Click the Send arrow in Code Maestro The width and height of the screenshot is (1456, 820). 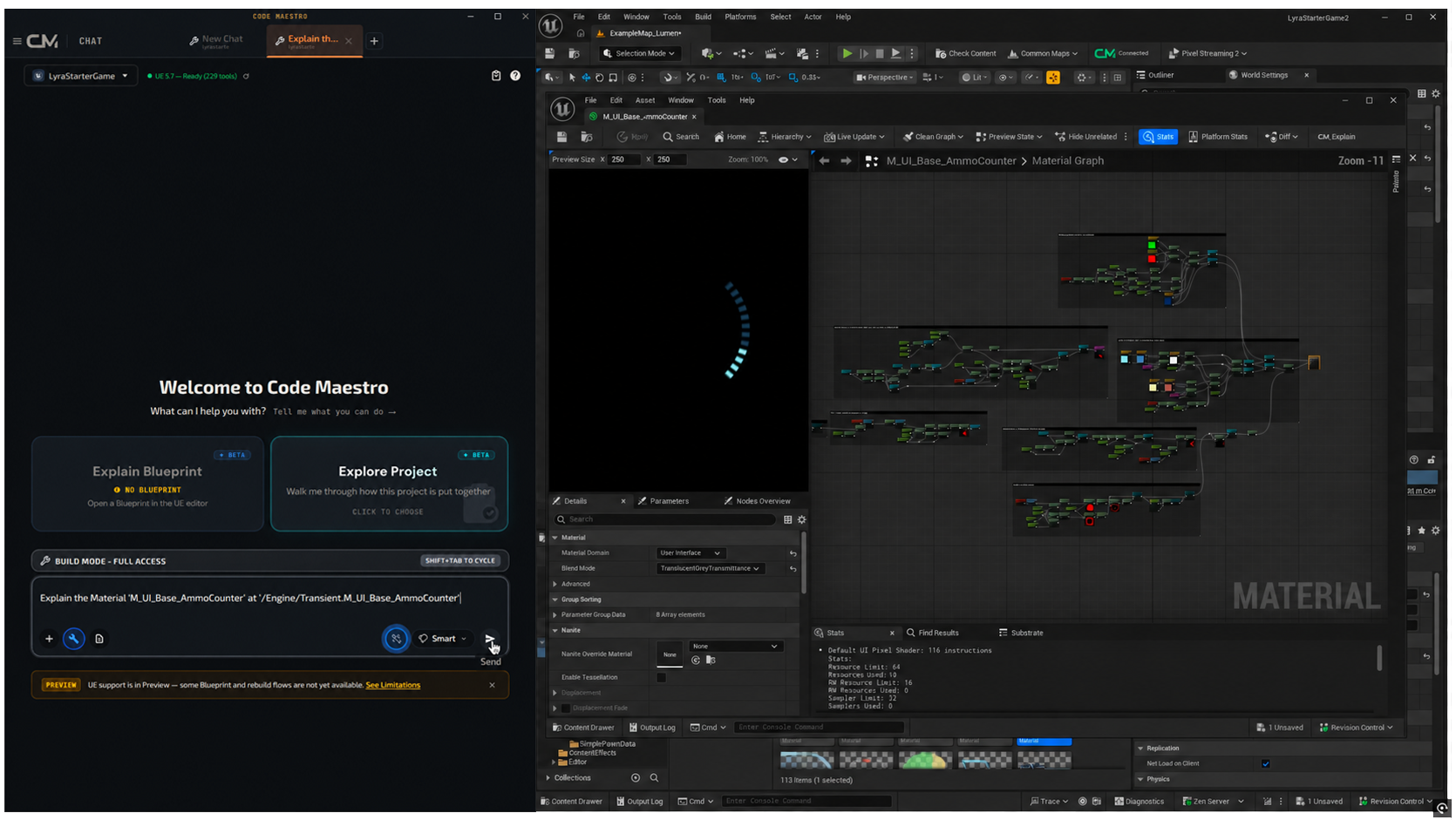[x=490, y=639]
